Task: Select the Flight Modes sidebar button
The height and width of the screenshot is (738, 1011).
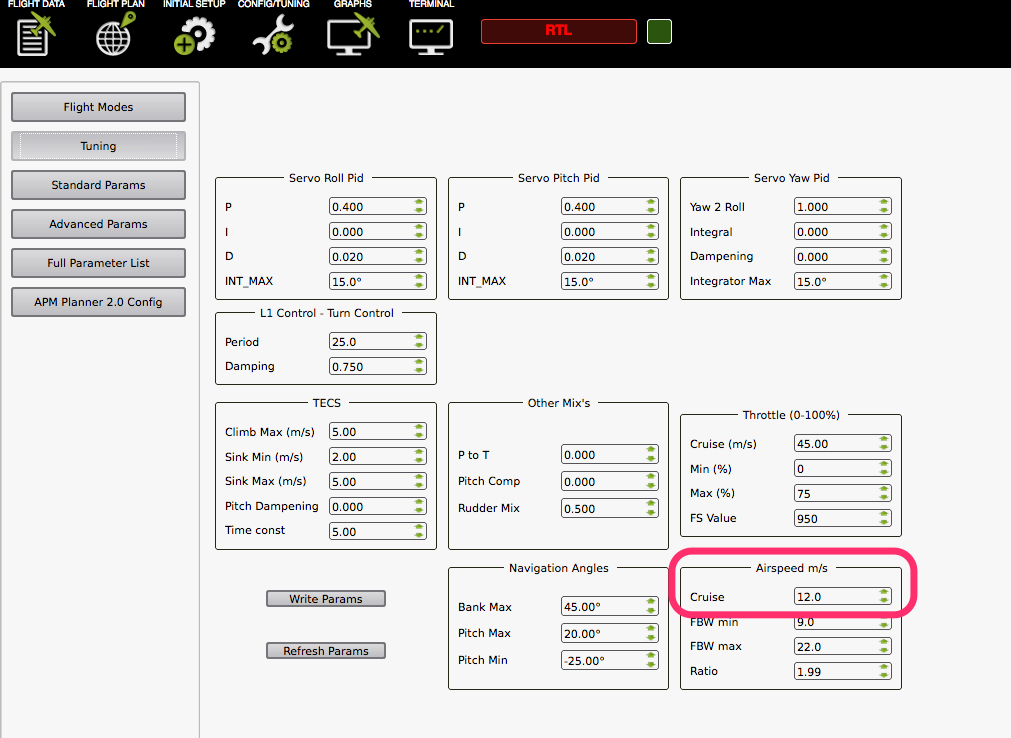Action: [98, 107]
